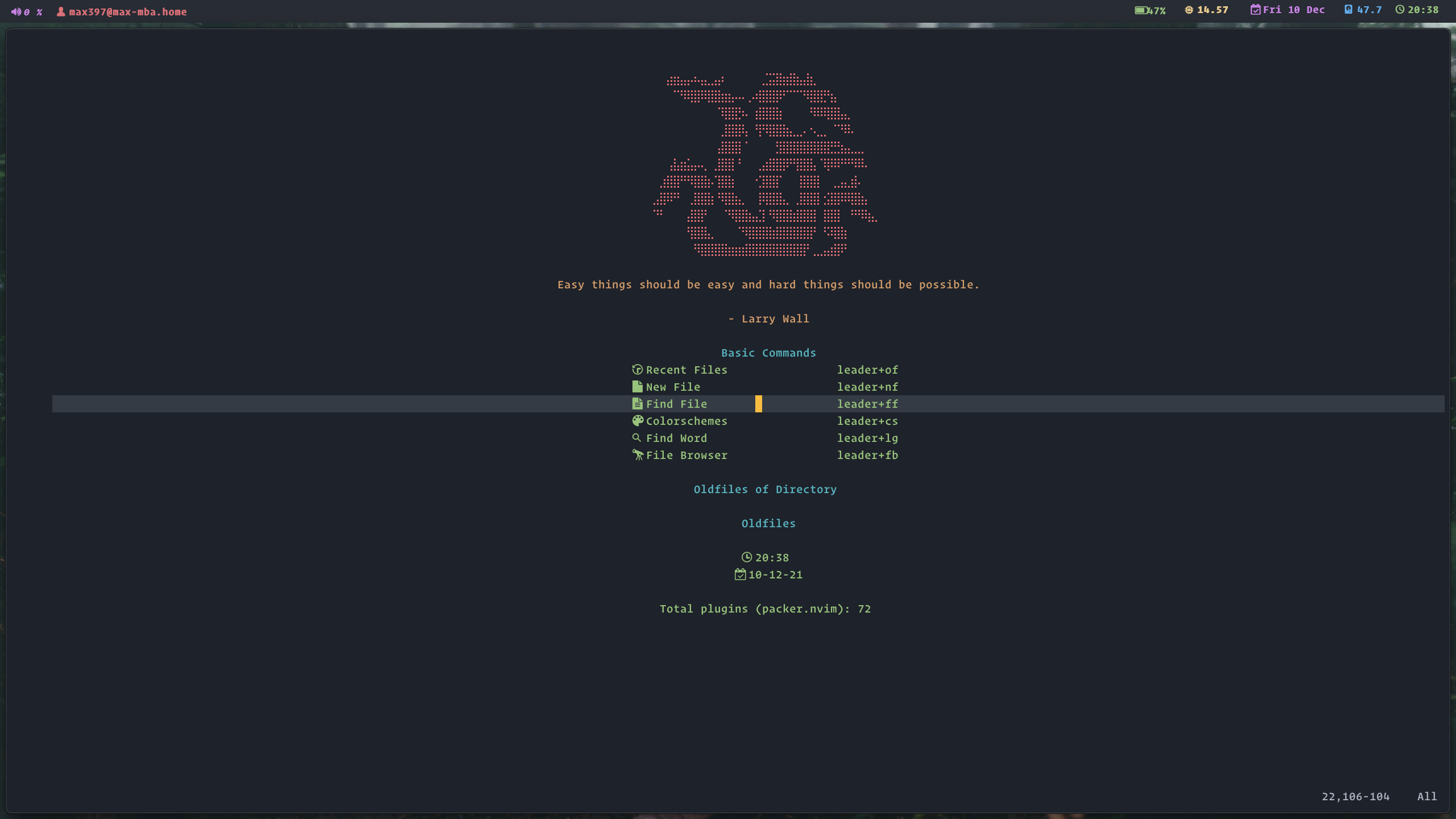
Task: Click the All scroll indicator in status line
Action: click(1427, 796)
